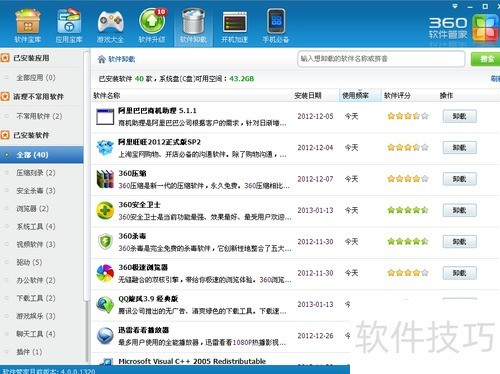
Task: Open the 游戏大全 gamepad icon
Action: coord(110,26)
